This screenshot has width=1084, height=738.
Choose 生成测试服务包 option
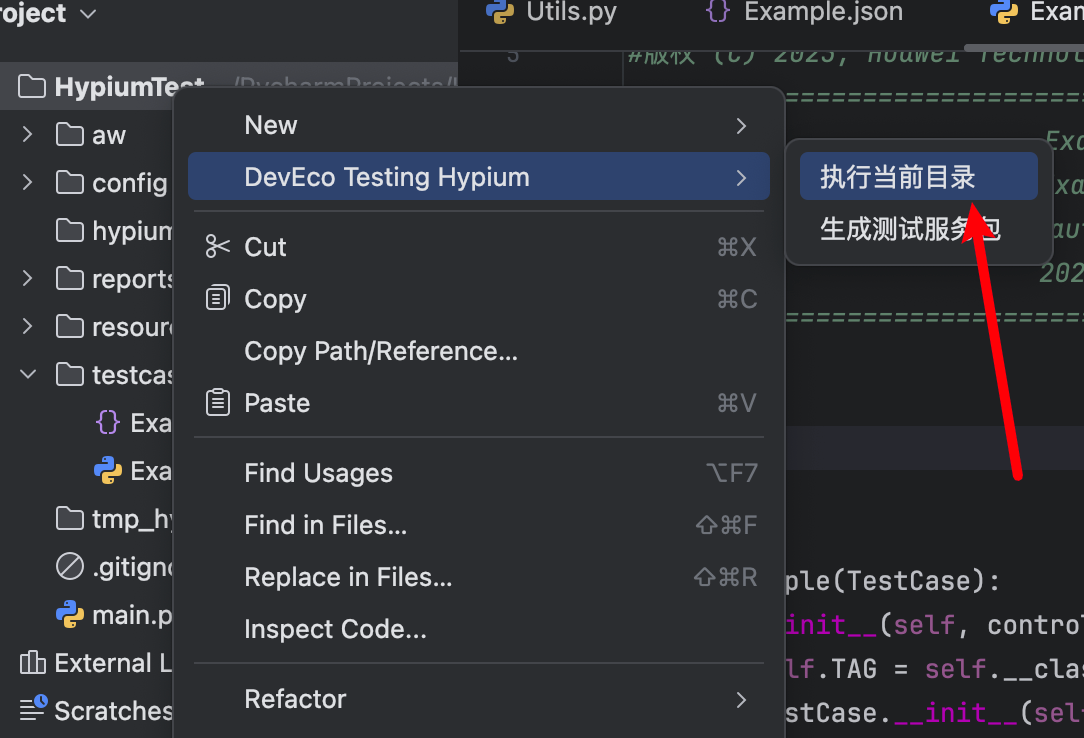(x=909, y=229)
